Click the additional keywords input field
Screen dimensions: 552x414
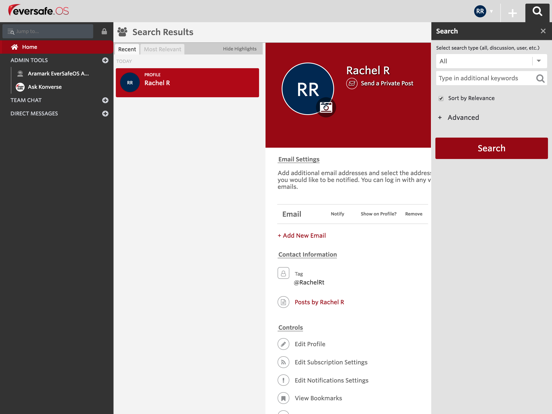pos(485,78)
